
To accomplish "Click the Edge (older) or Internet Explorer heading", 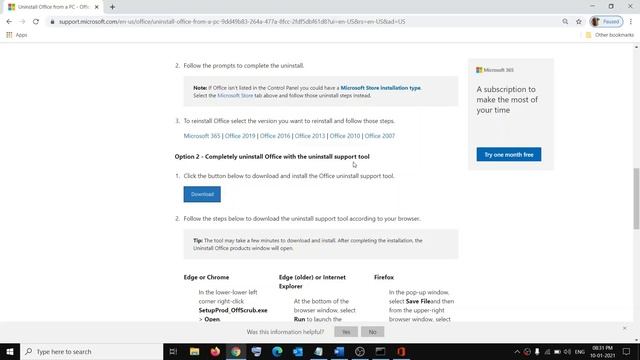I will click(x=312, y=282).
